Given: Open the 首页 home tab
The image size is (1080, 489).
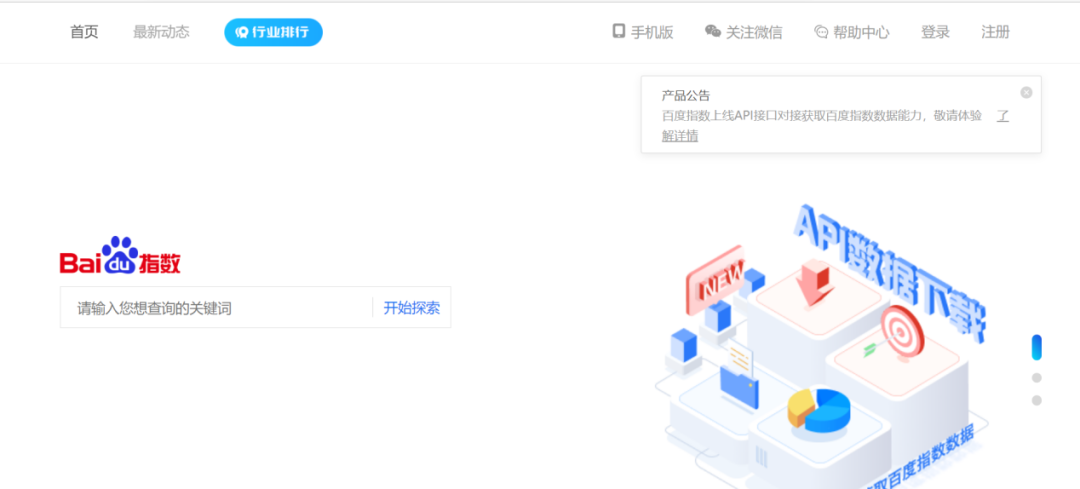Looking at the screenshot, I should point(84,32).
